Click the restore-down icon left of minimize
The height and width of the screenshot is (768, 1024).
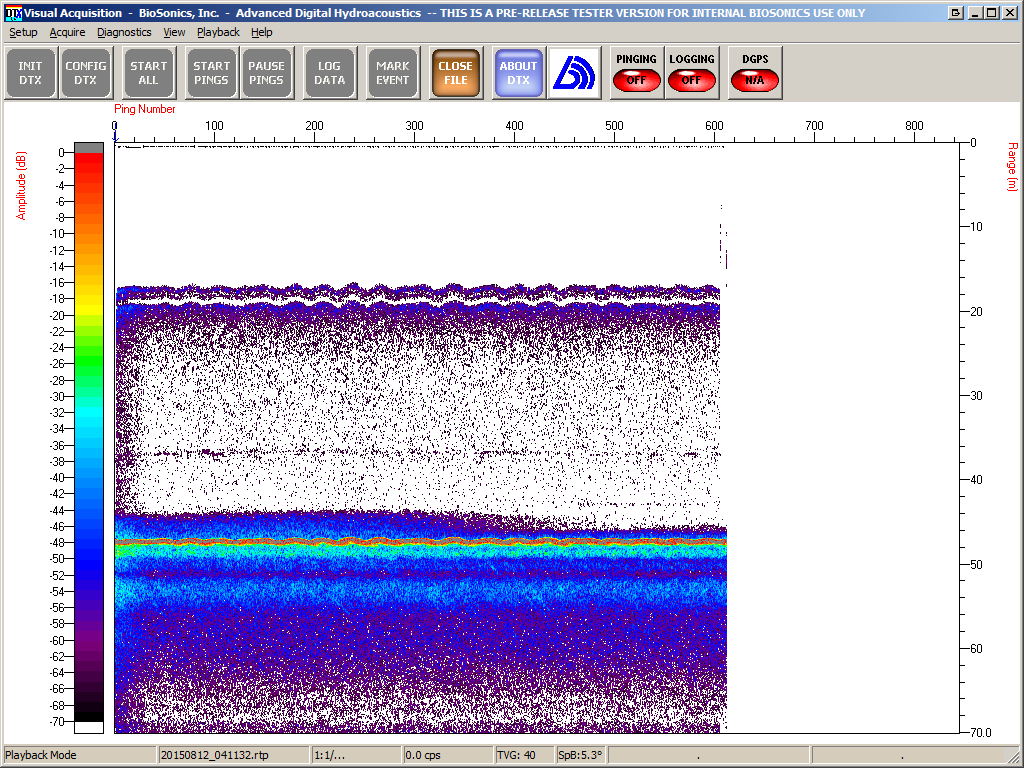pyautogui.click(x=955, y=12)
